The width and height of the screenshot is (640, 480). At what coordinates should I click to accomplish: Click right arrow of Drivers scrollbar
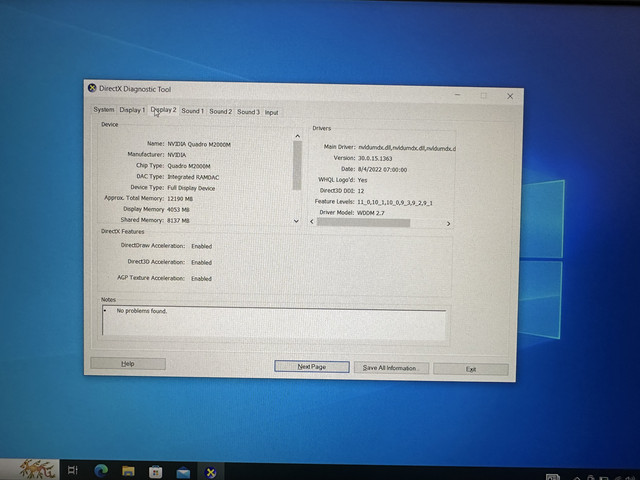click(448, 224)
